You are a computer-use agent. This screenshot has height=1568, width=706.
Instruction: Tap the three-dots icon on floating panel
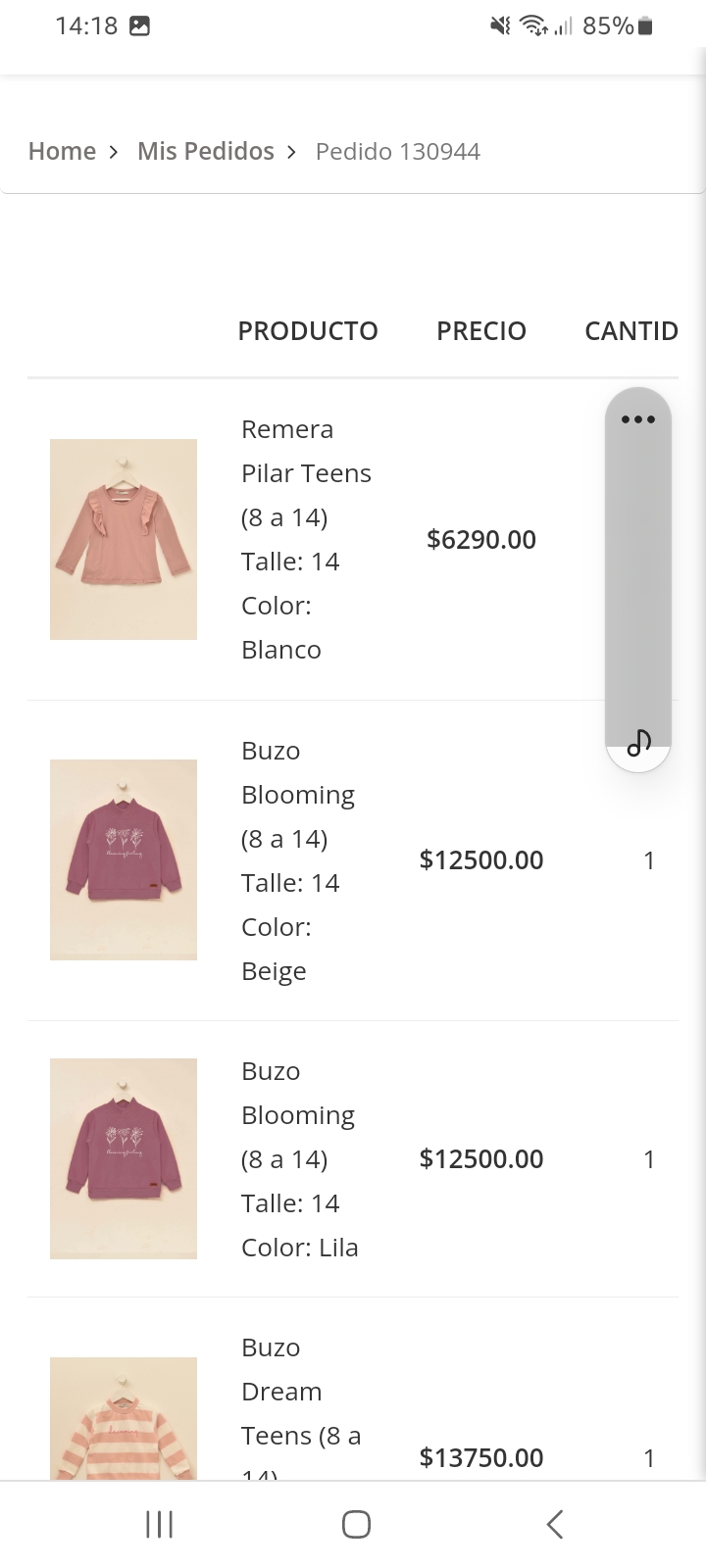pos(638,419)
